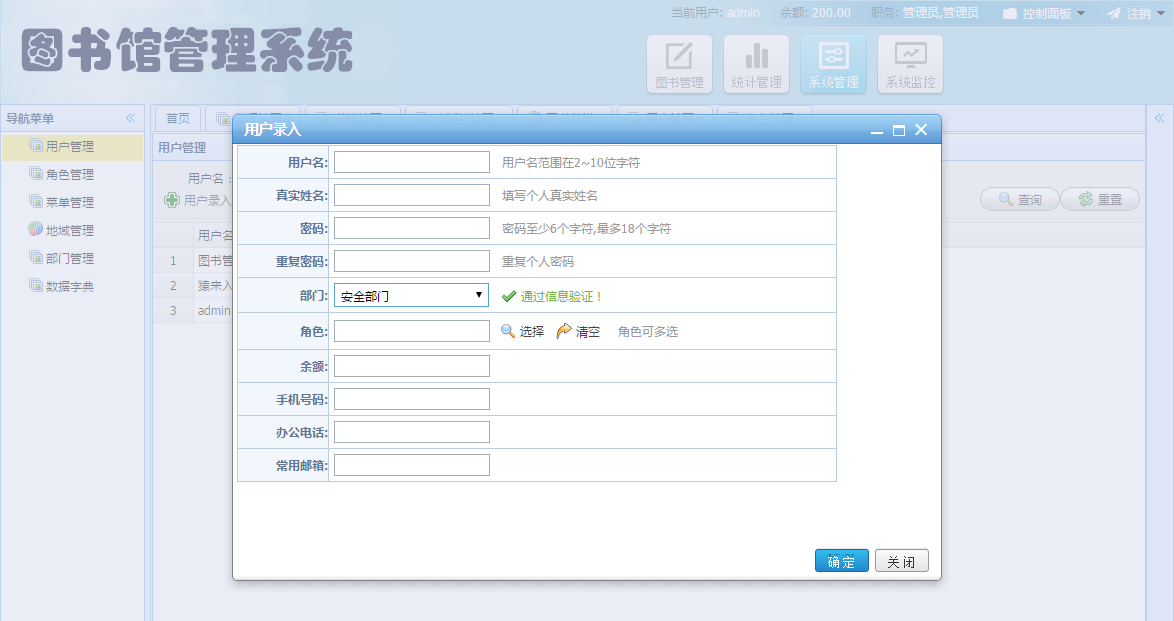Click the 关闭 close button in the dialog
Image resolution: width=1174 pixels, height=621 pixels.
pos(901,560)
